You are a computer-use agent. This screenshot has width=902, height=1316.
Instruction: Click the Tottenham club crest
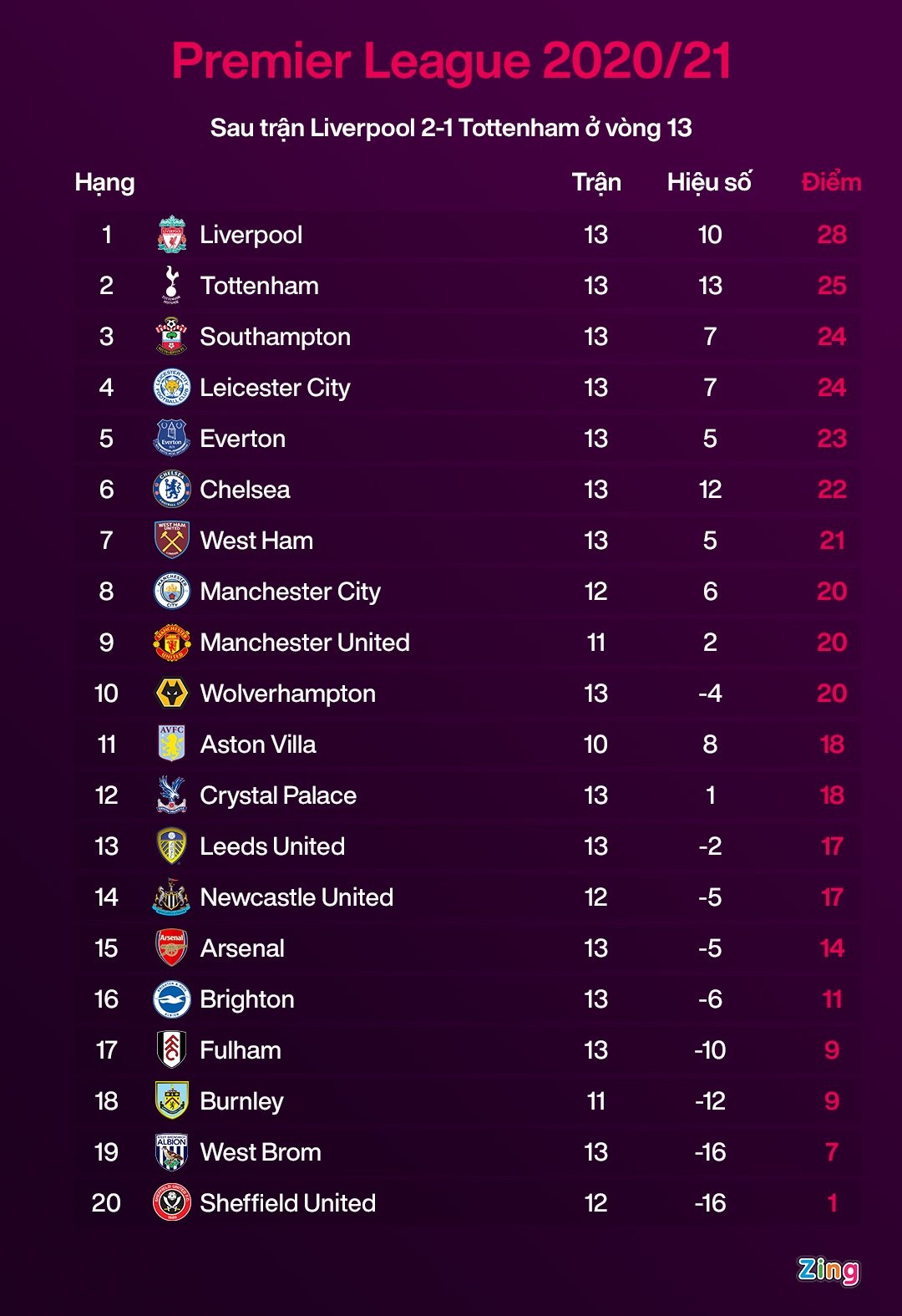point(172,286)
